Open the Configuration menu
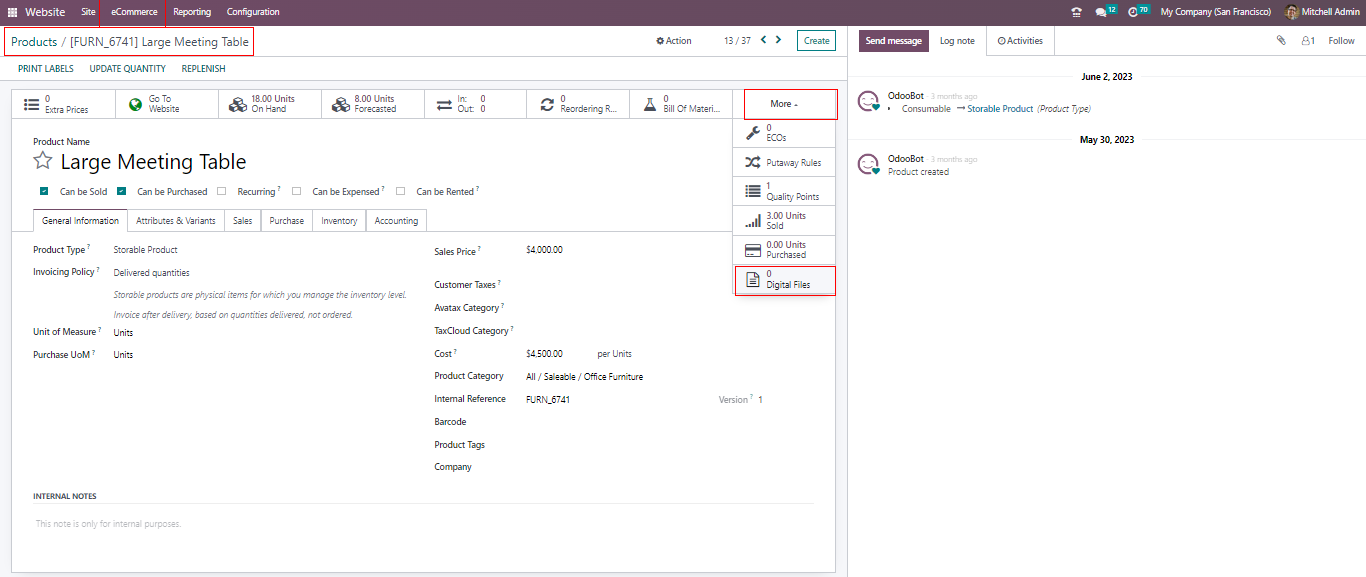Screen dimensions: 1366x577 [253, 12]
